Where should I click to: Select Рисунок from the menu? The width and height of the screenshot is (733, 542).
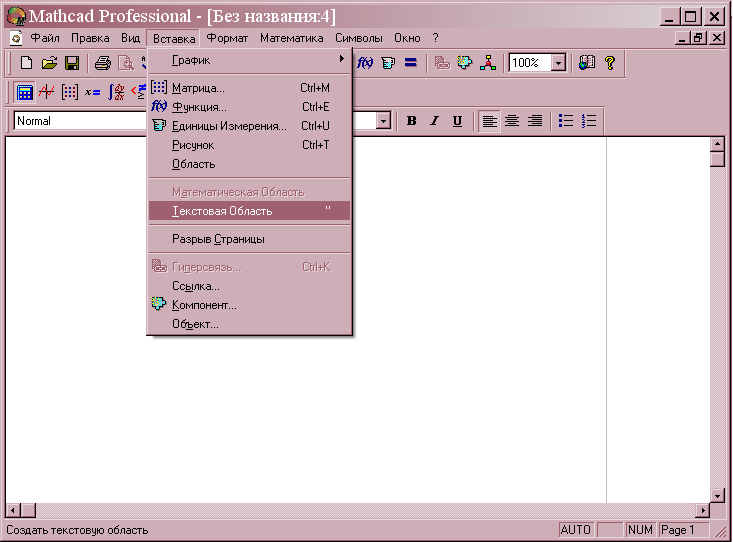click(249, 145)
